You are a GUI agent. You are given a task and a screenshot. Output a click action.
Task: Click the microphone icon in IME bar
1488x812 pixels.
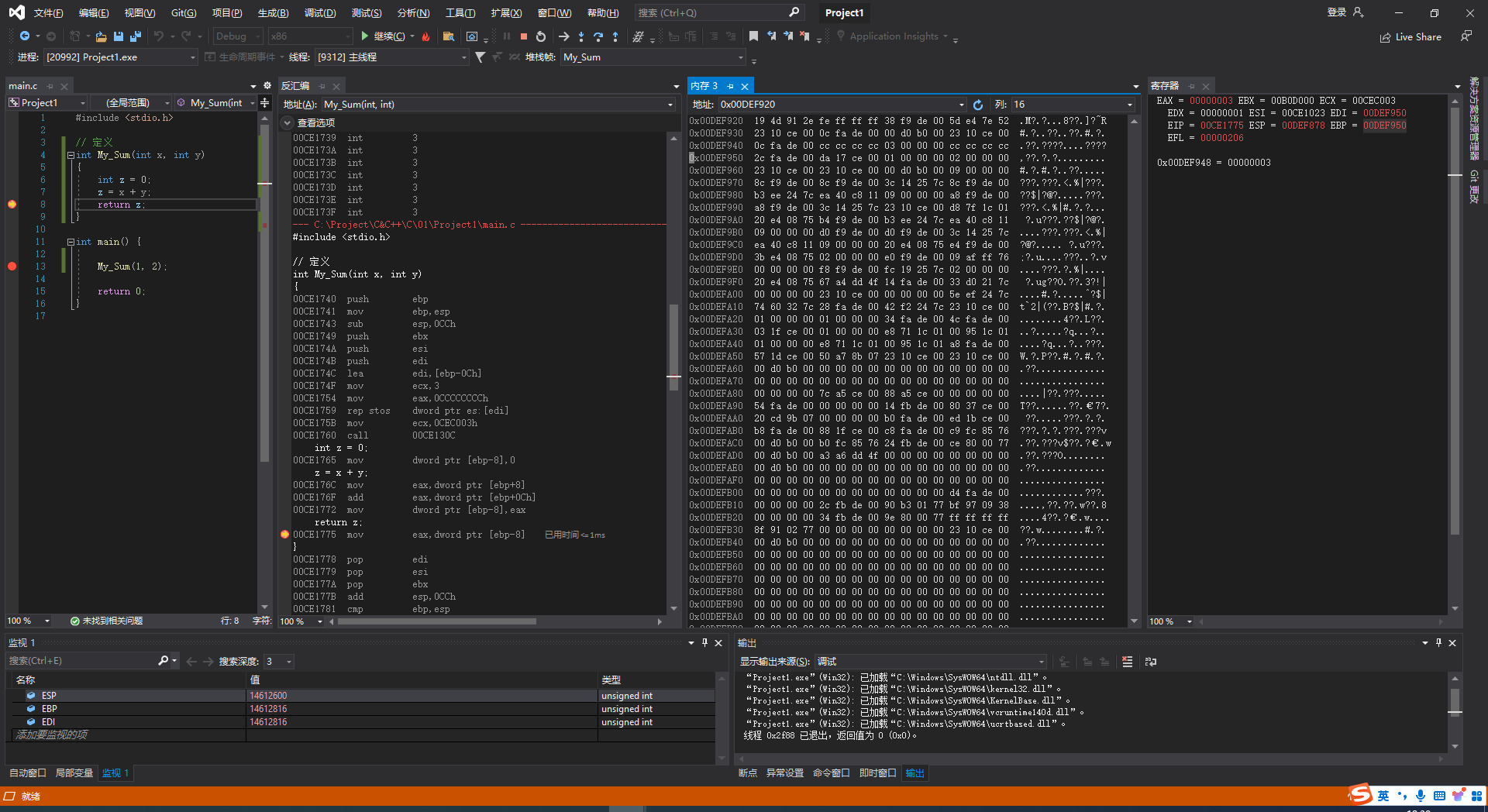coord(1420,796)
